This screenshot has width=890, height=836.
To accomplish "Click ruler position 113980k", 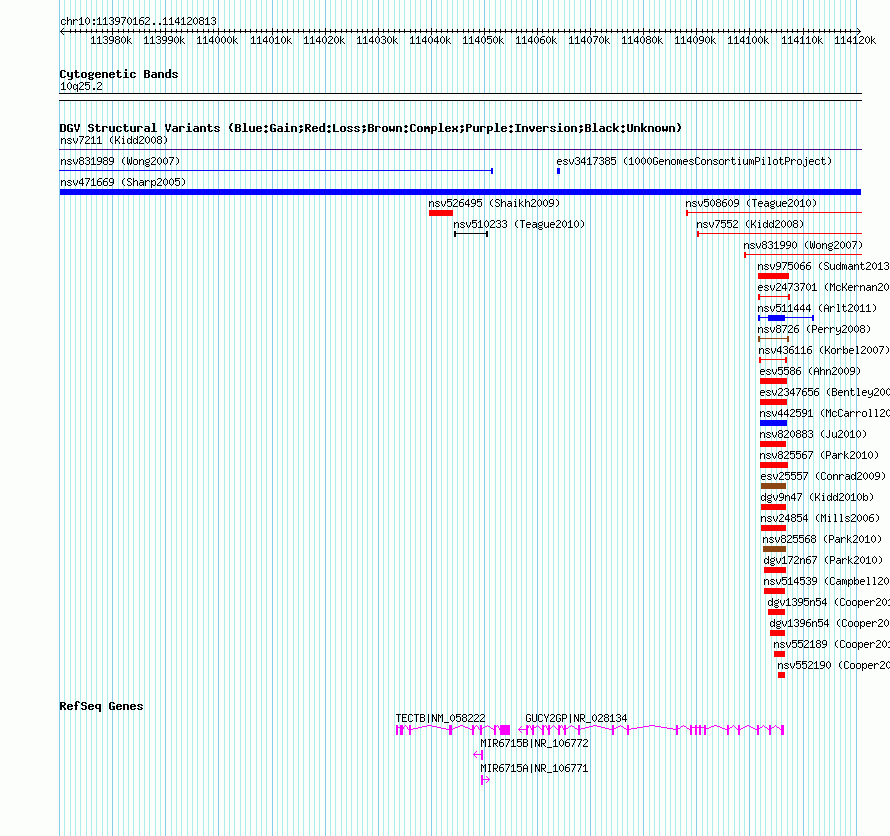I will coord(111,40).
